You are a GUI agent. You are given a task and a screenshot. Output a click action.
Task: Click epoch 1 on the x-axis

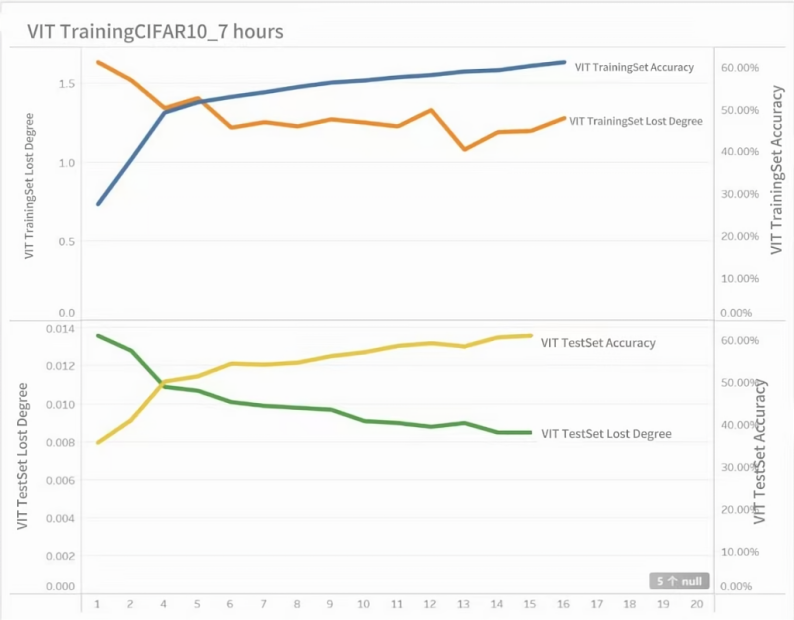[98, 604]
